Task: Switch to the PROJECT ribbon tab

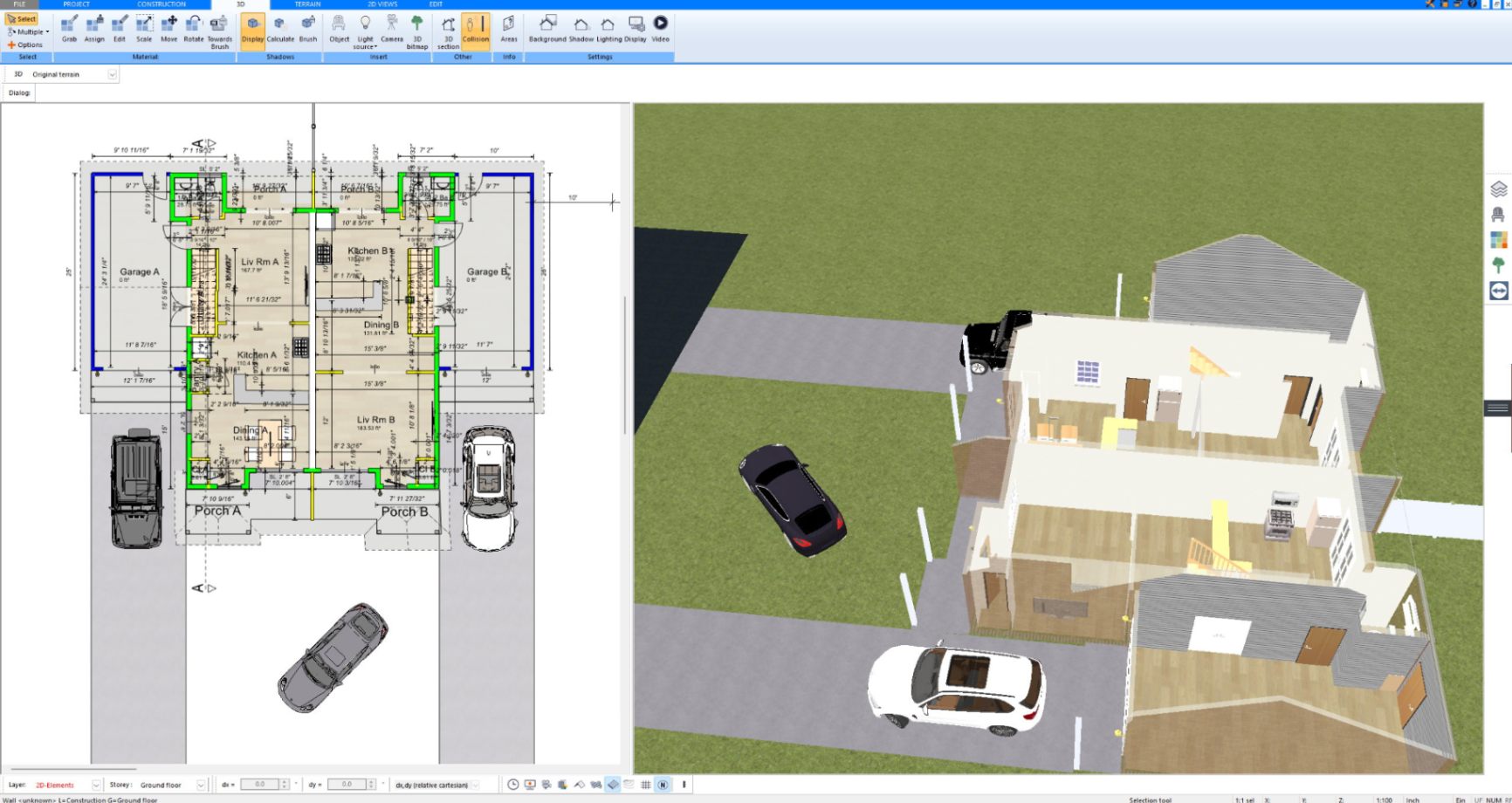Action: pyautogui.click(x=77, y=4)
